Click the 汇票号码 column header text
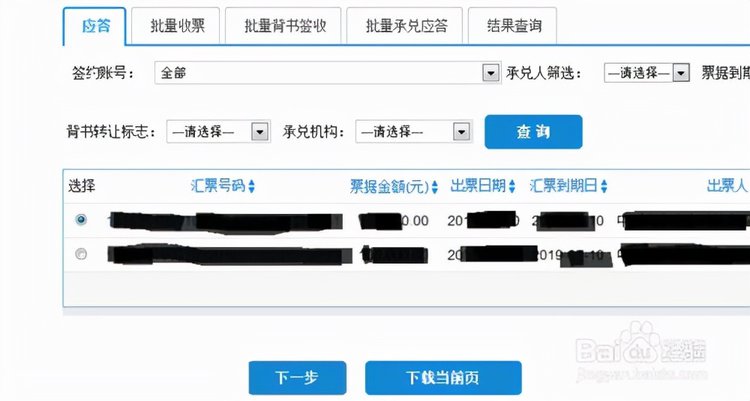 point(218,186)
